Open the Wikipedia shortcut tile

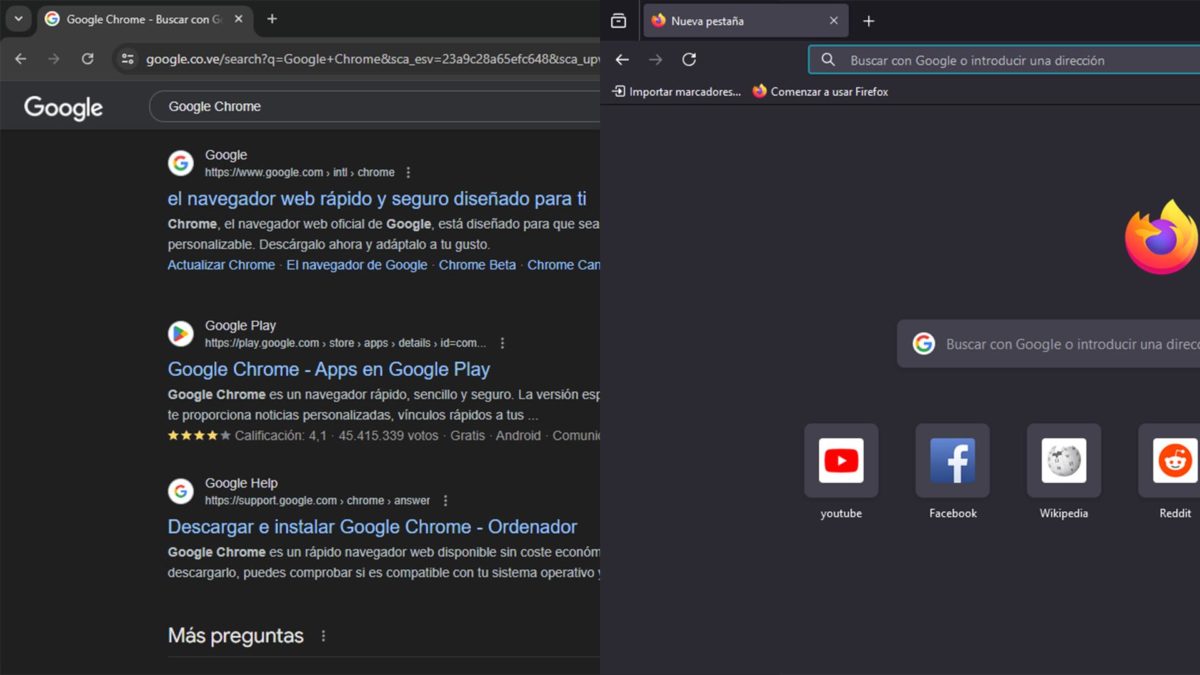click(1063, 460)
